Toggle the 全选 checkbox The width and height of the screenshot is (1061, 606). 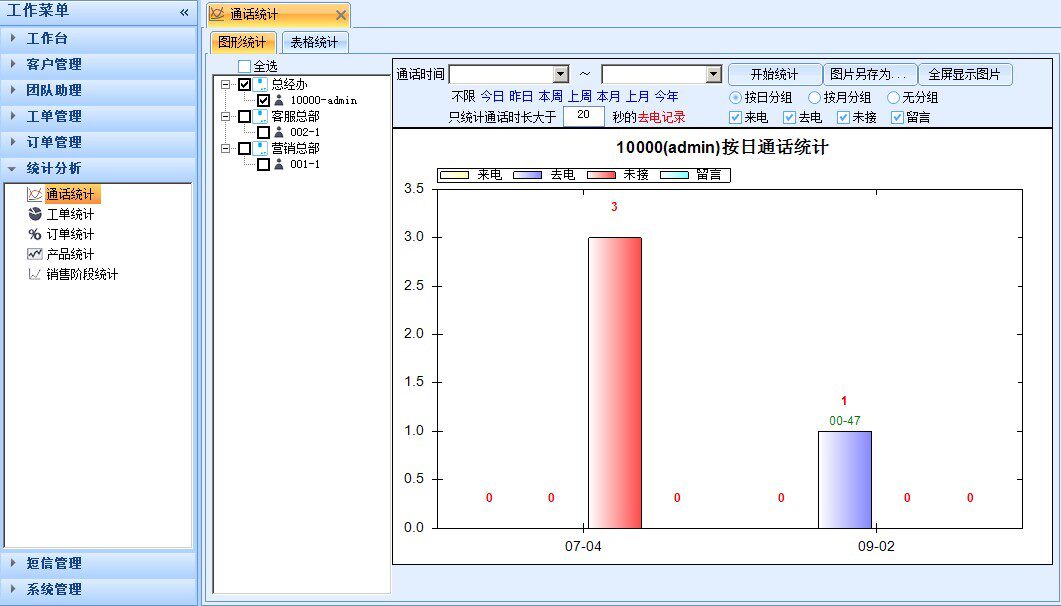[245, 67]
